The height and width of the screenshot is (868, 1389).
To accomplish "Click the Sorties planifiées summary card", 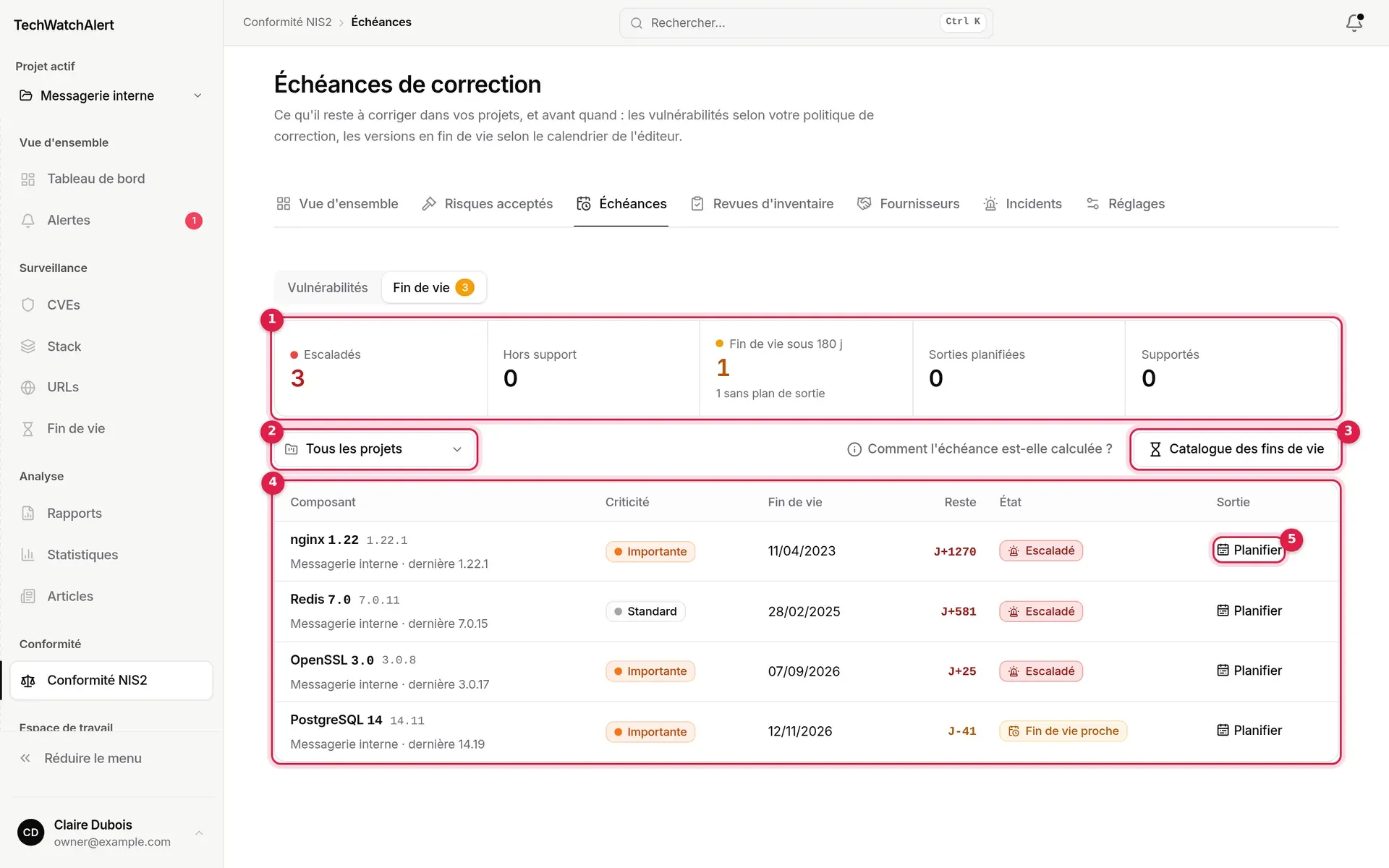I will click(x=1019, y=368).
